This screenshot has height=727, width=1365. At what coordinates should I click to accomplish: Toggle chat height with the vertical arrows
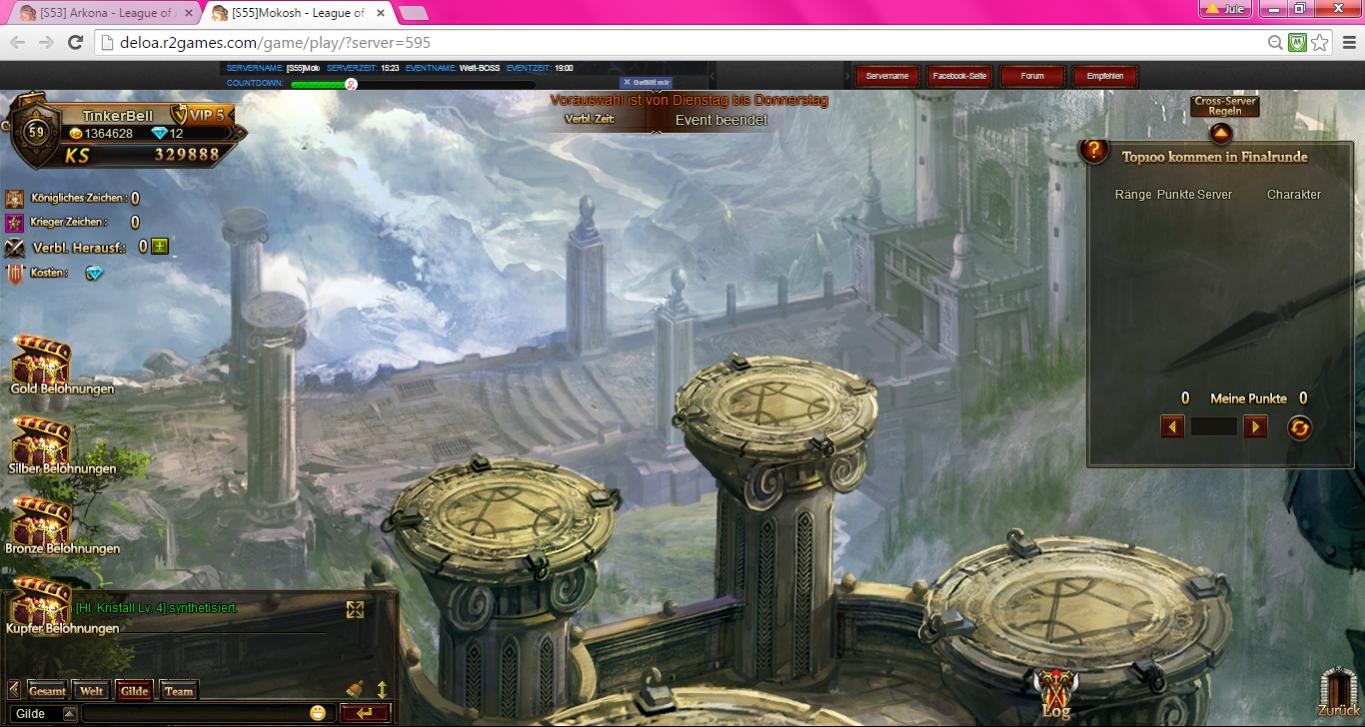click(381, 689)
